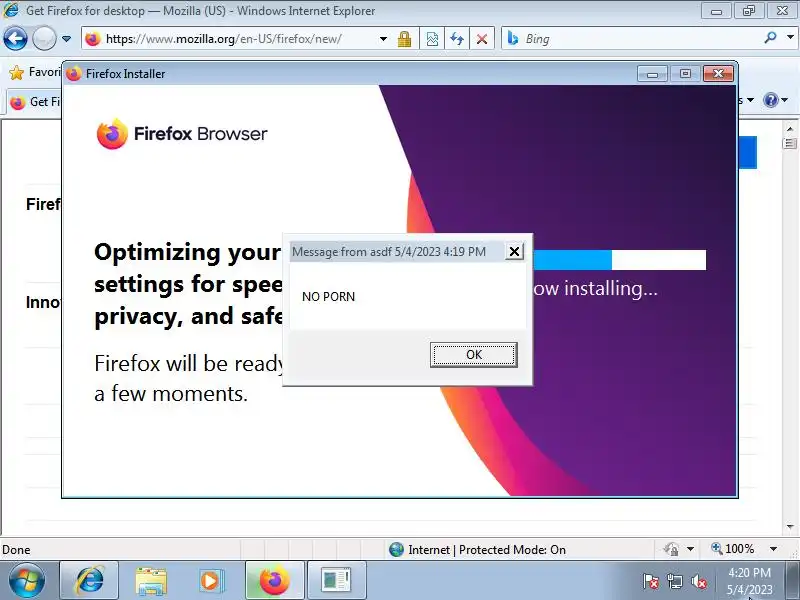The width and height of the screenshot is (800, 600).
Task: Minimize the Firefox Installer window
Action: tap(652, 74)
